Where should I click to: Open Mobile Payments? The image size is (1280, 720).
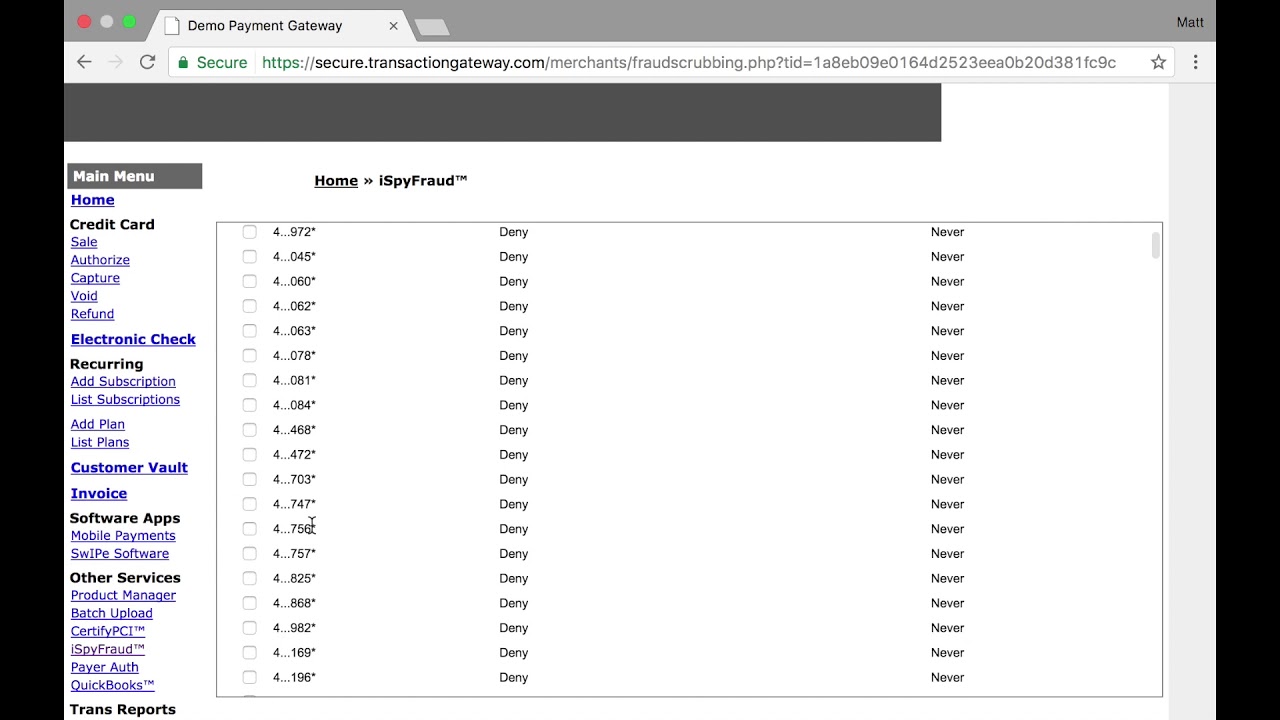[123, 536]
